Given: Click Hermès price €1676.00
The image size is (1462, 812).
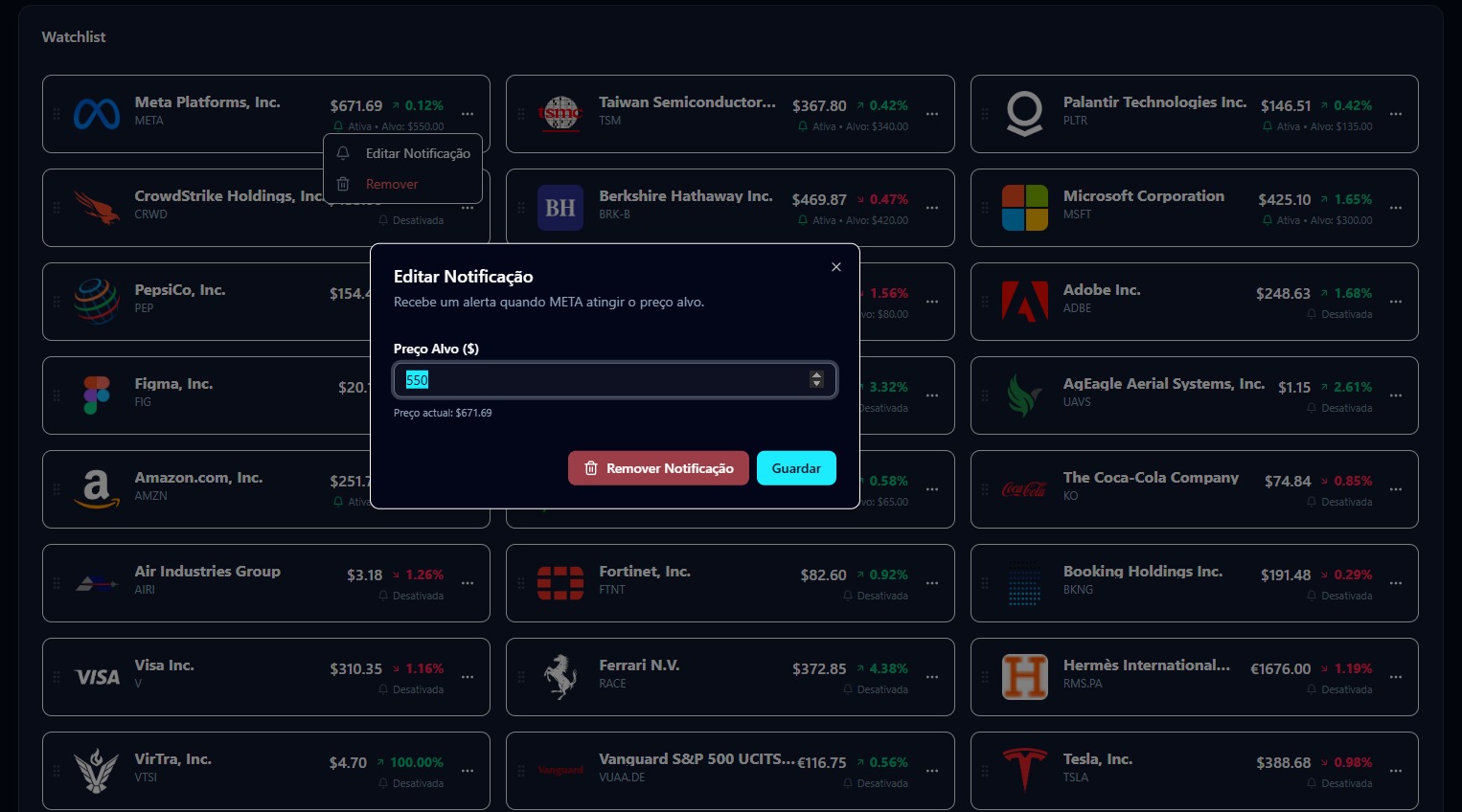Looking at the screenshot, I should click(1280, 668).
